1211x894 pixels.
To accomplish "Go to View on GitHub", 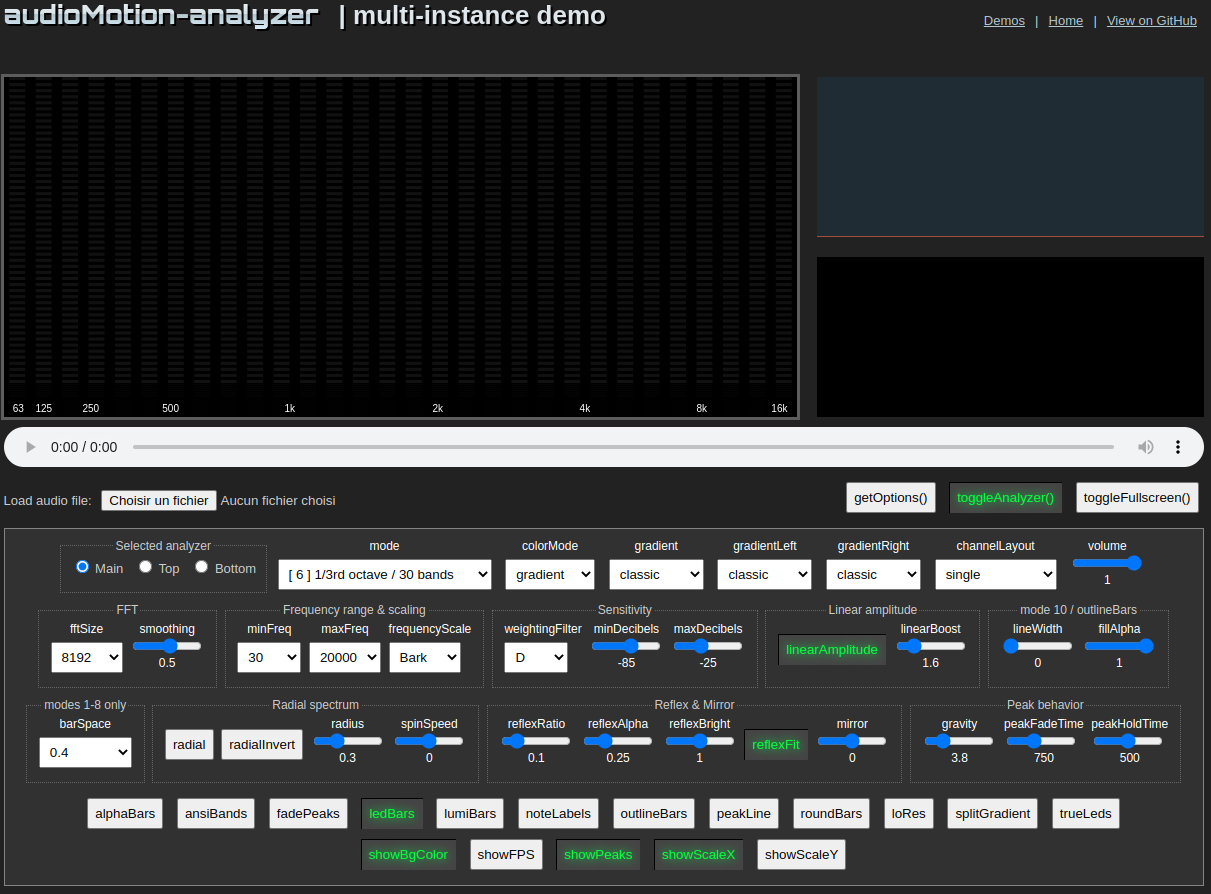I will click(x=1151, y=20).
